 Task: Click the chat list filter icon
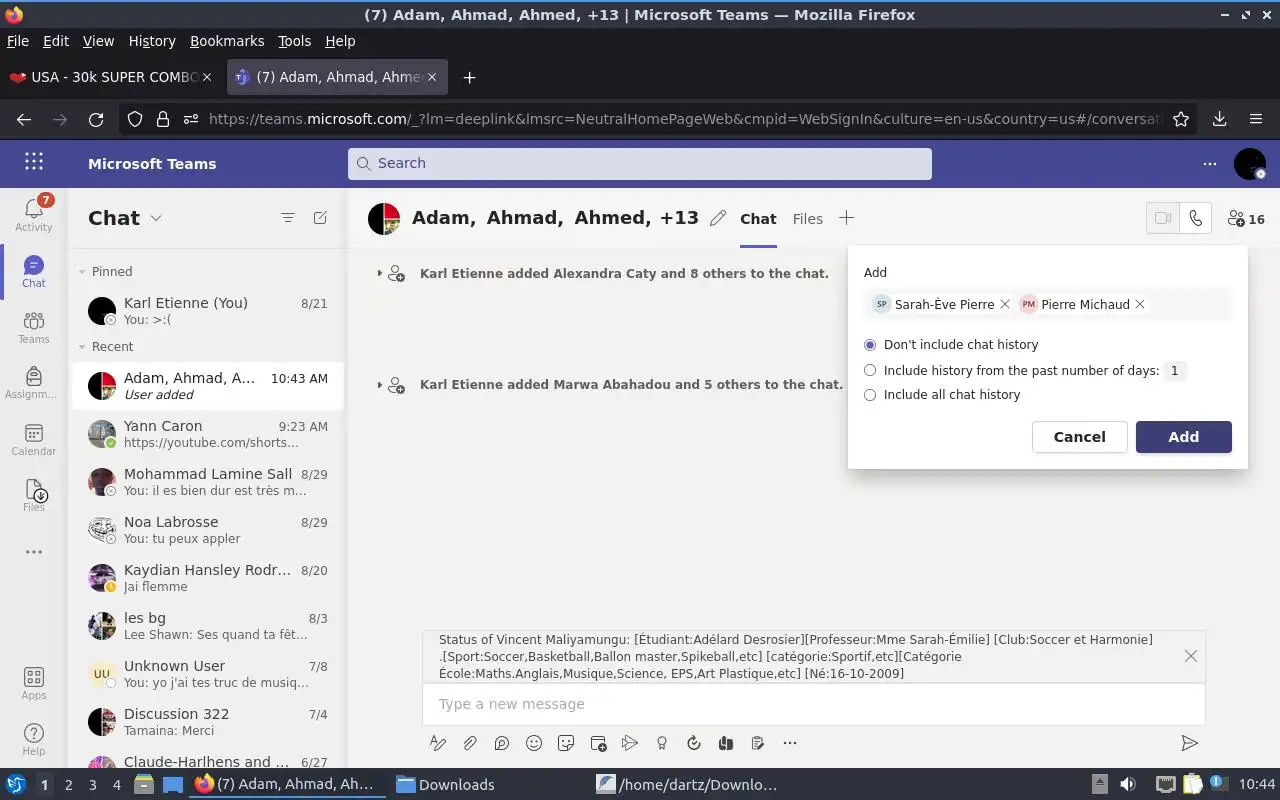(x=288, y=218)
